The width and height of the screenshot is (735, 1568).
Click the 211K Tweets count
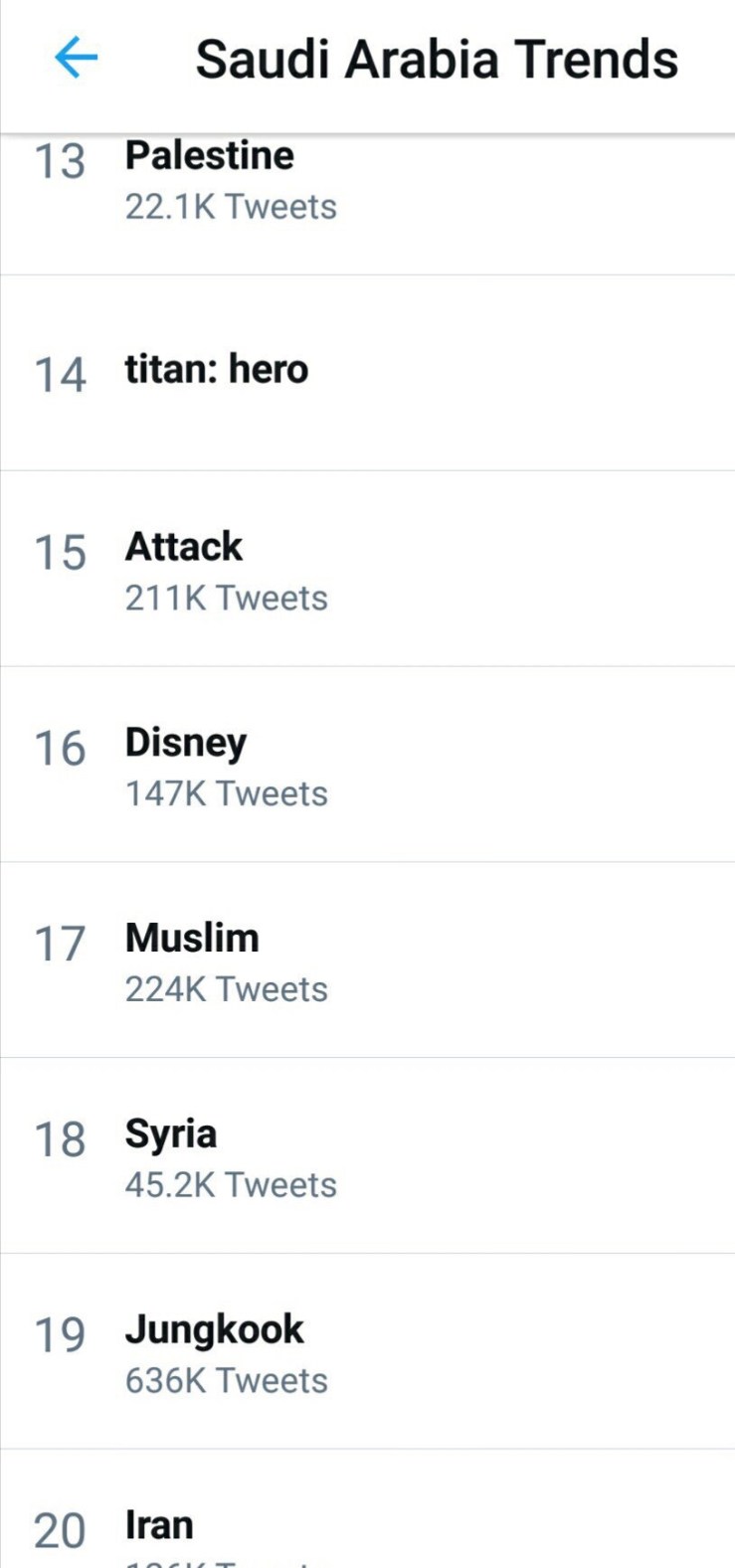pos(227,599)
